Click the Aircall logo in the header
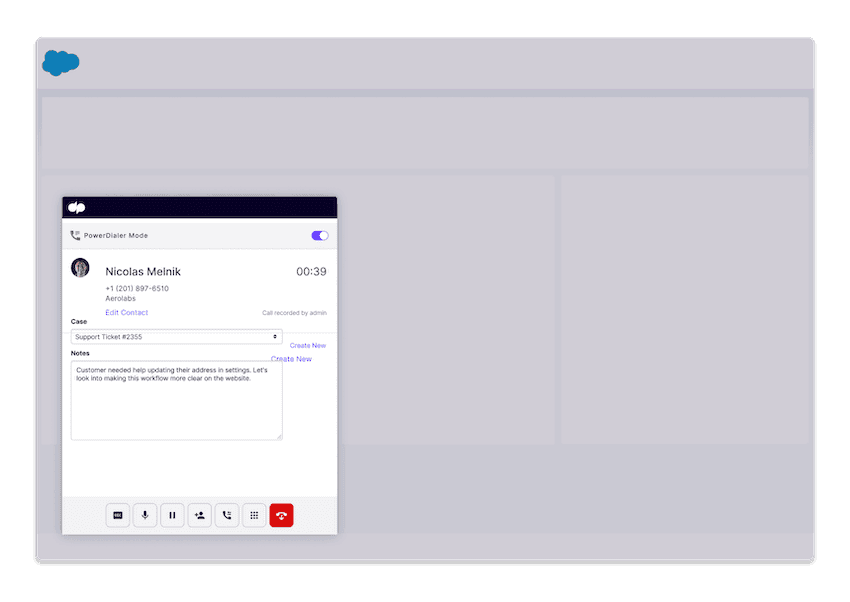 pyautogui.click(x=77, y=207)
